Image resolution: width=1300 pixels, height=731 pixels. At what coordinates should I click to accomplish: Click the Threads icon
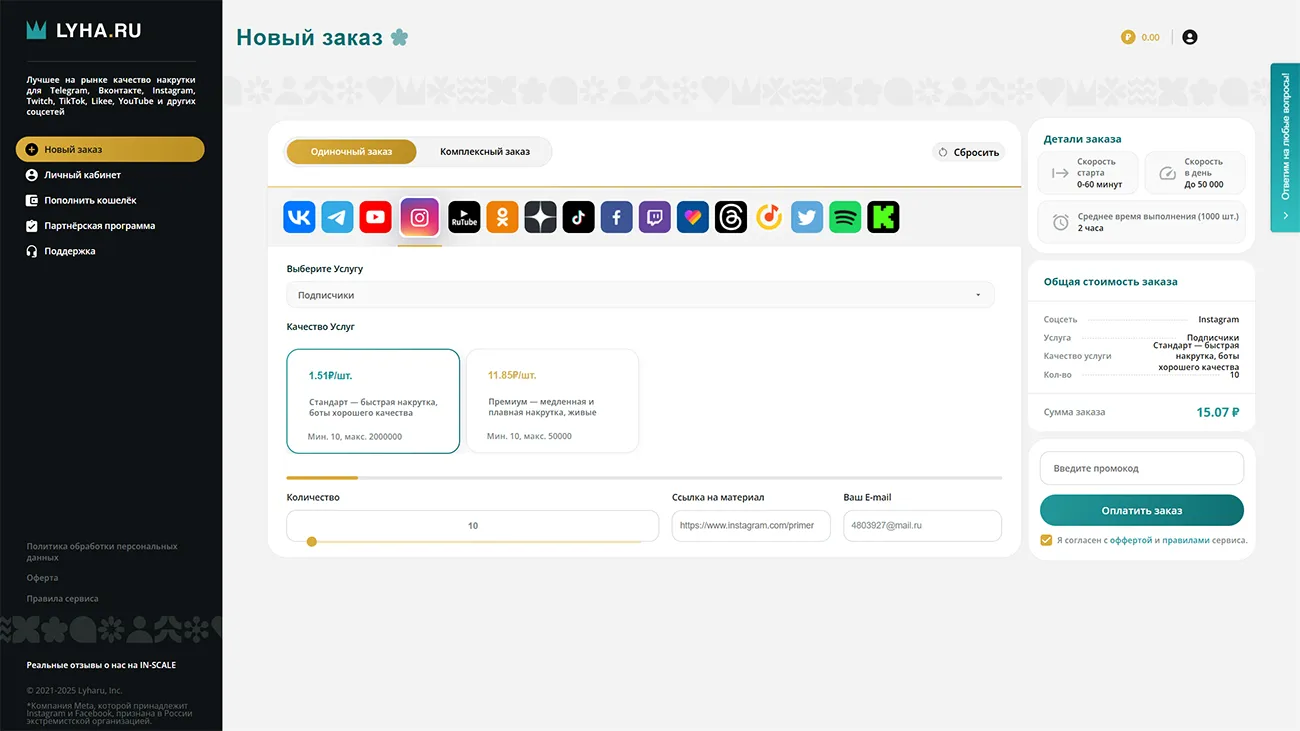click(731, 217)
